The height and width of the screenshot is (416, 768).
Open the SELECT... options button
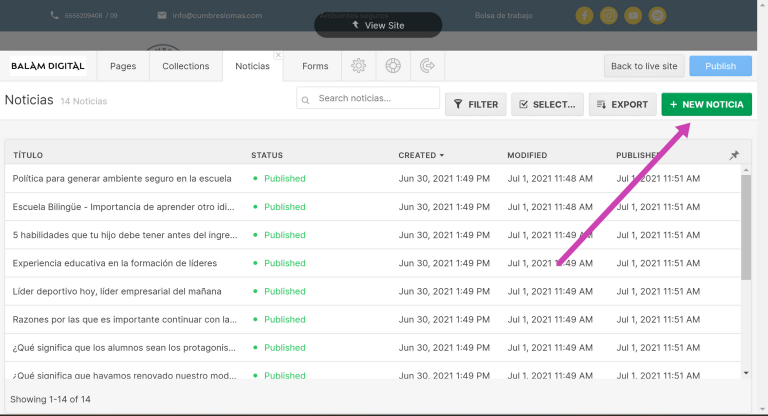click(x=547, y=104)
